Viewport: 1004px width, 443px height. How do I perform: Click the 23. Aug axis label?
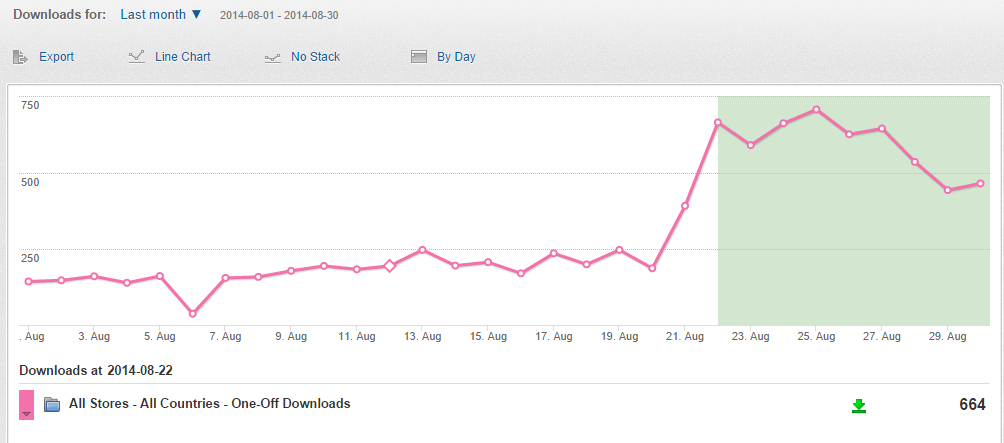point(750,335)
